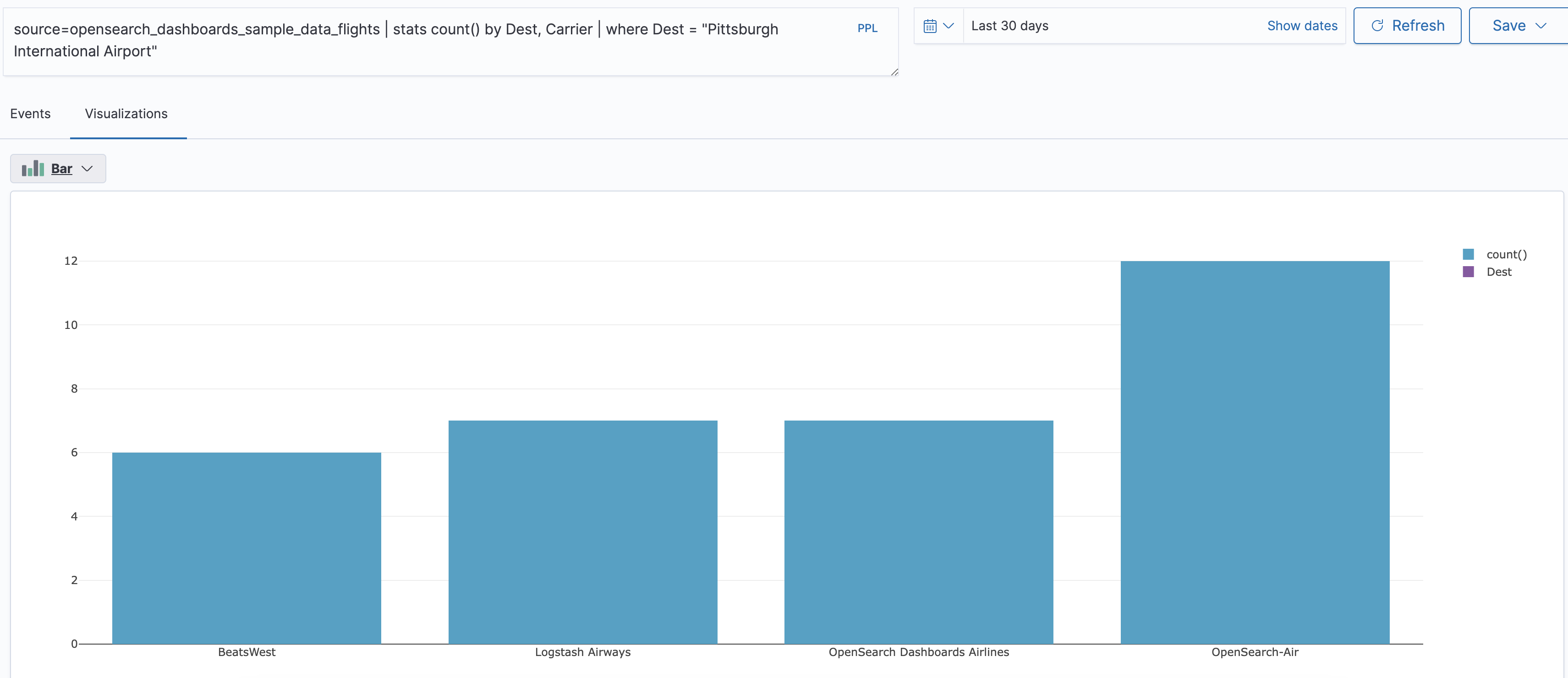This screenshot has width=1568, height=678.
Task: Switch to the Visualizations tab
Action: coord(126,114)
